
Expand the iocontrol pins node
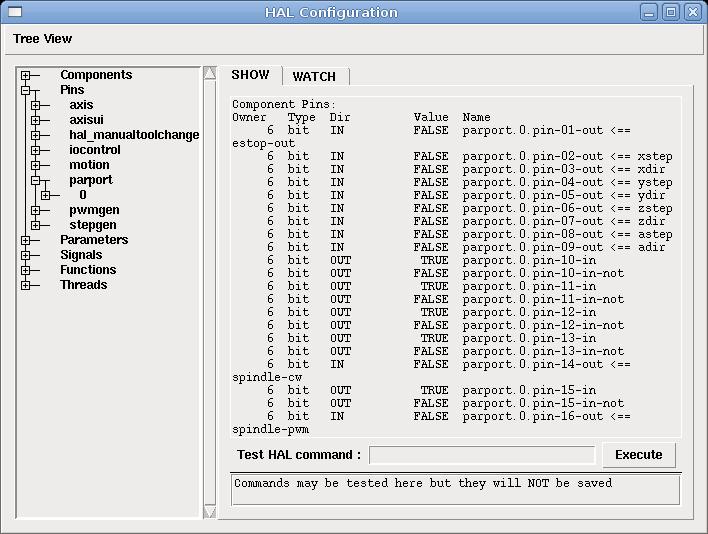36,150
